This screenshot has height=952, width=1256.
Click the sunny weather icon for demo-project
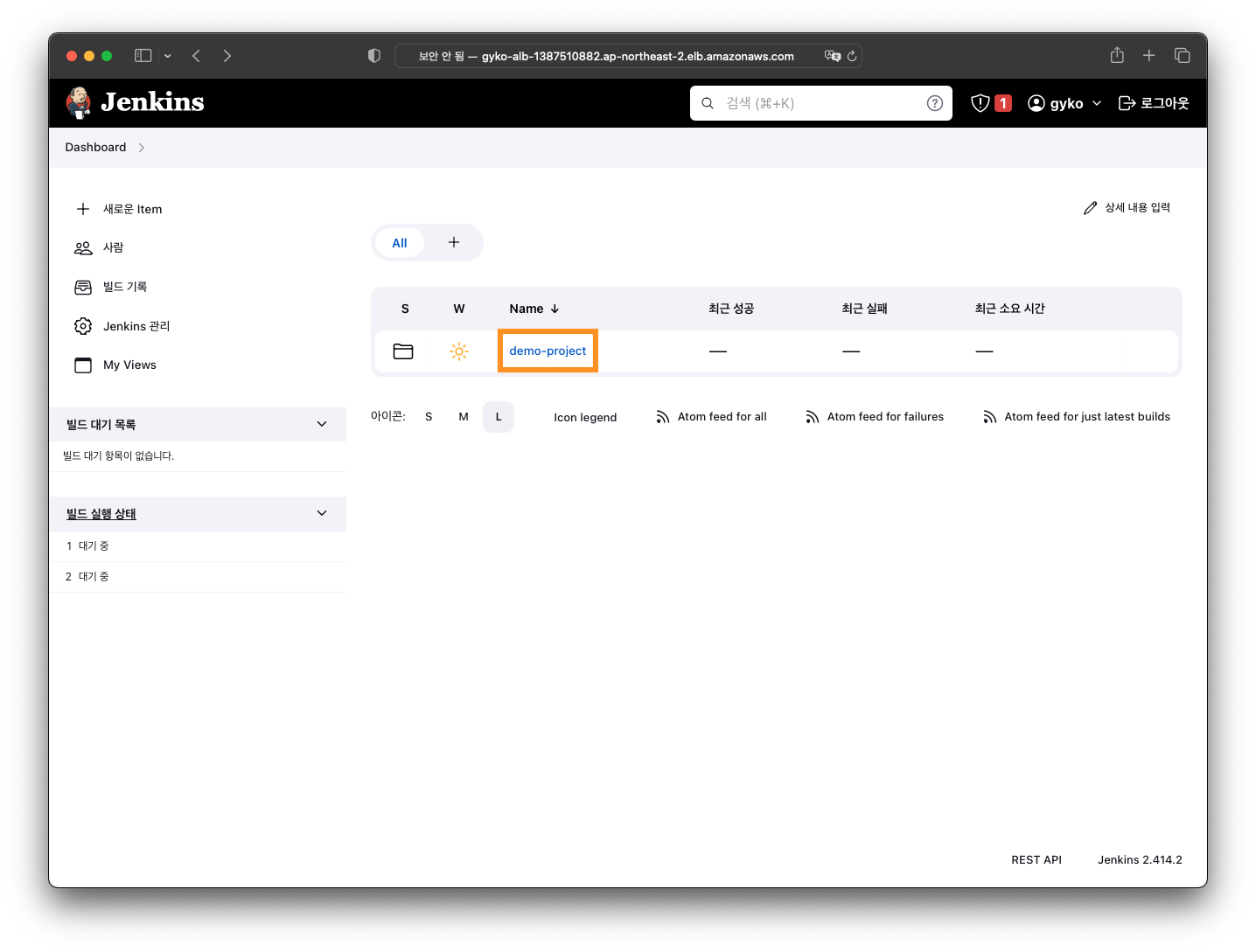click(x=459, y=351)
